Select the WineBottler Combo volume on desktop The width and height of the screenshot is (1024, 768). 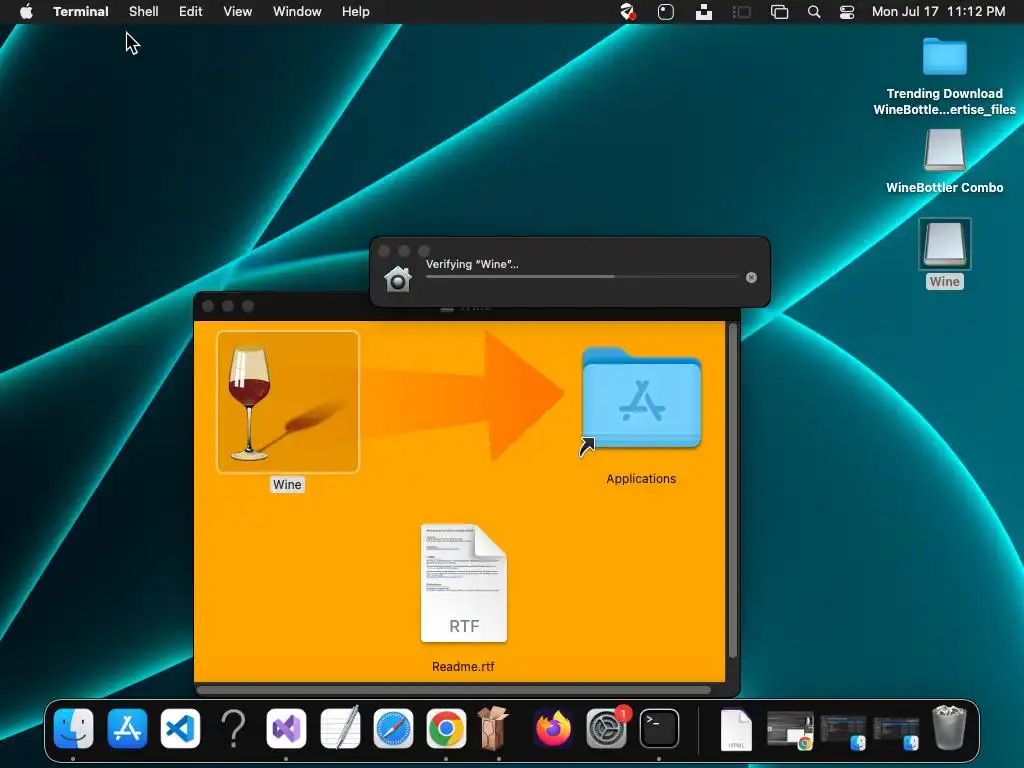pyautogui.click(x=944, y=150)
